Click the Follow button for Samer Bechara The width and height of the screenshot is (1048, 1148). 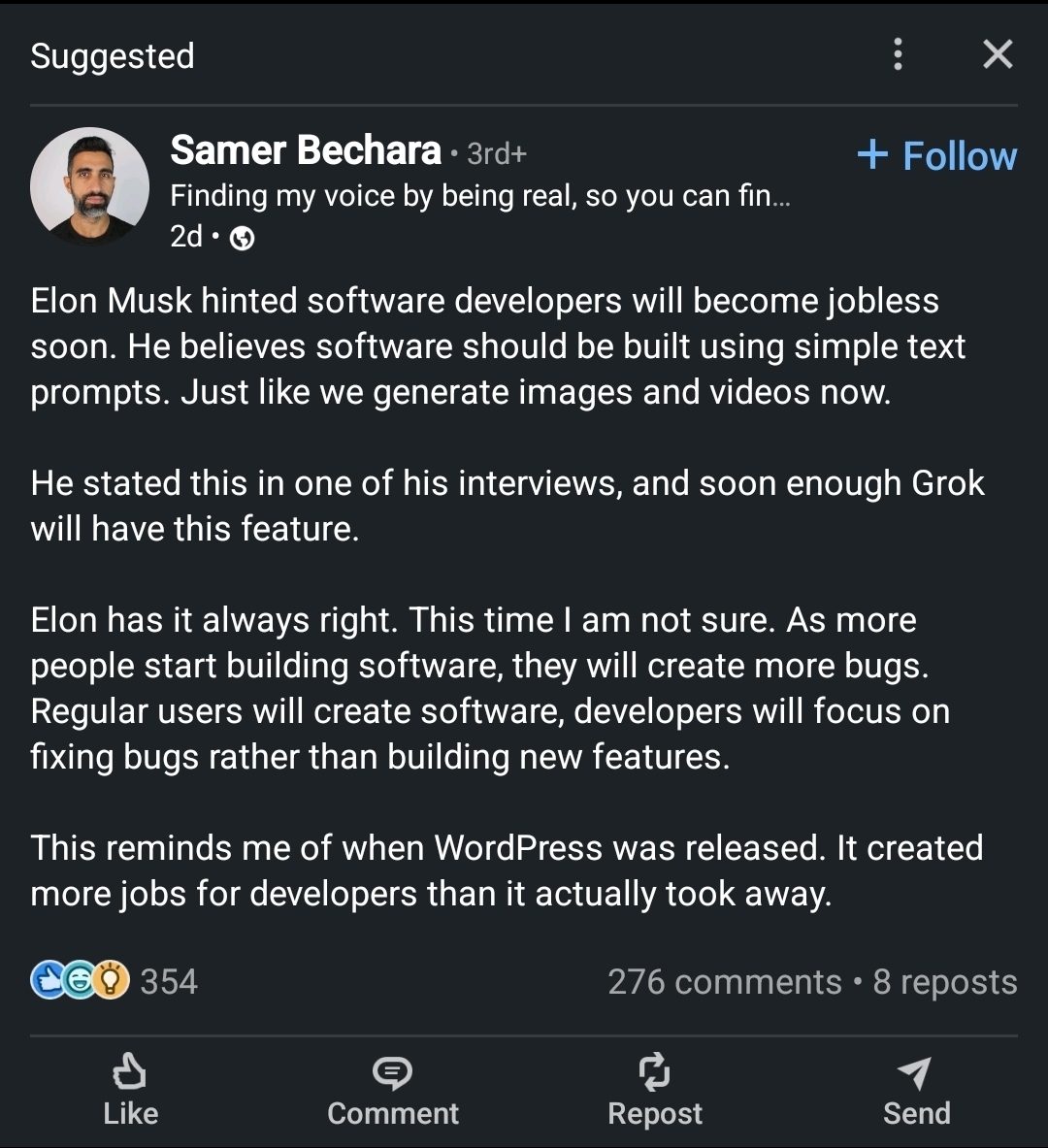coord(934,155)
